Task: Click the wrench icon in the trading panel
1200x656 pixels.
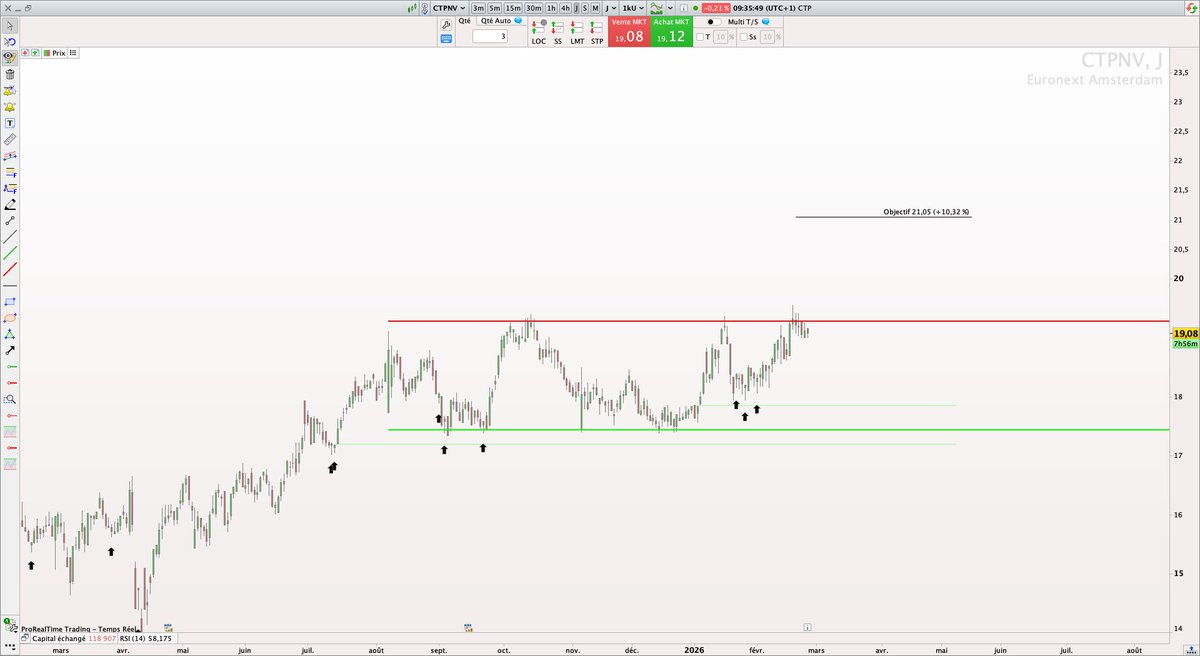Action: pos(444,22)
